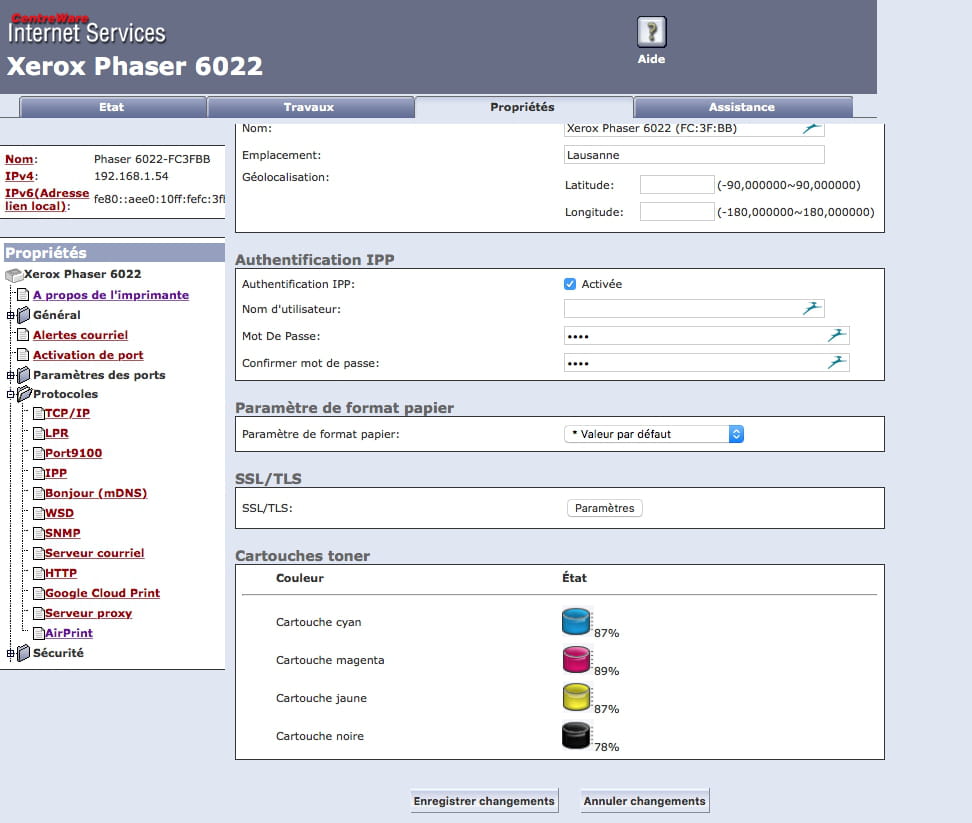
Task: Click the page icon beside Google Cloud Print
Action: [38, 593]
